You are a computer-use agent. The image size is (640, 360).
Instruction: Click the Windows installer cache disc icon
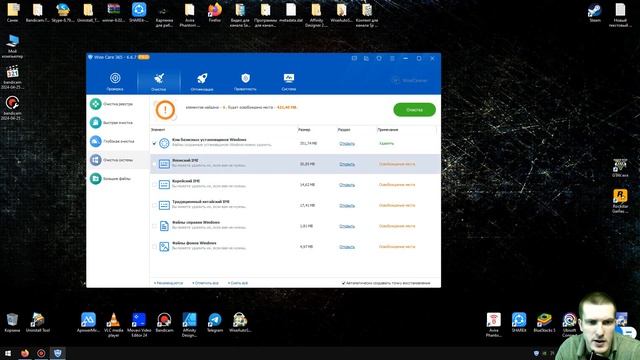point(164,143)
